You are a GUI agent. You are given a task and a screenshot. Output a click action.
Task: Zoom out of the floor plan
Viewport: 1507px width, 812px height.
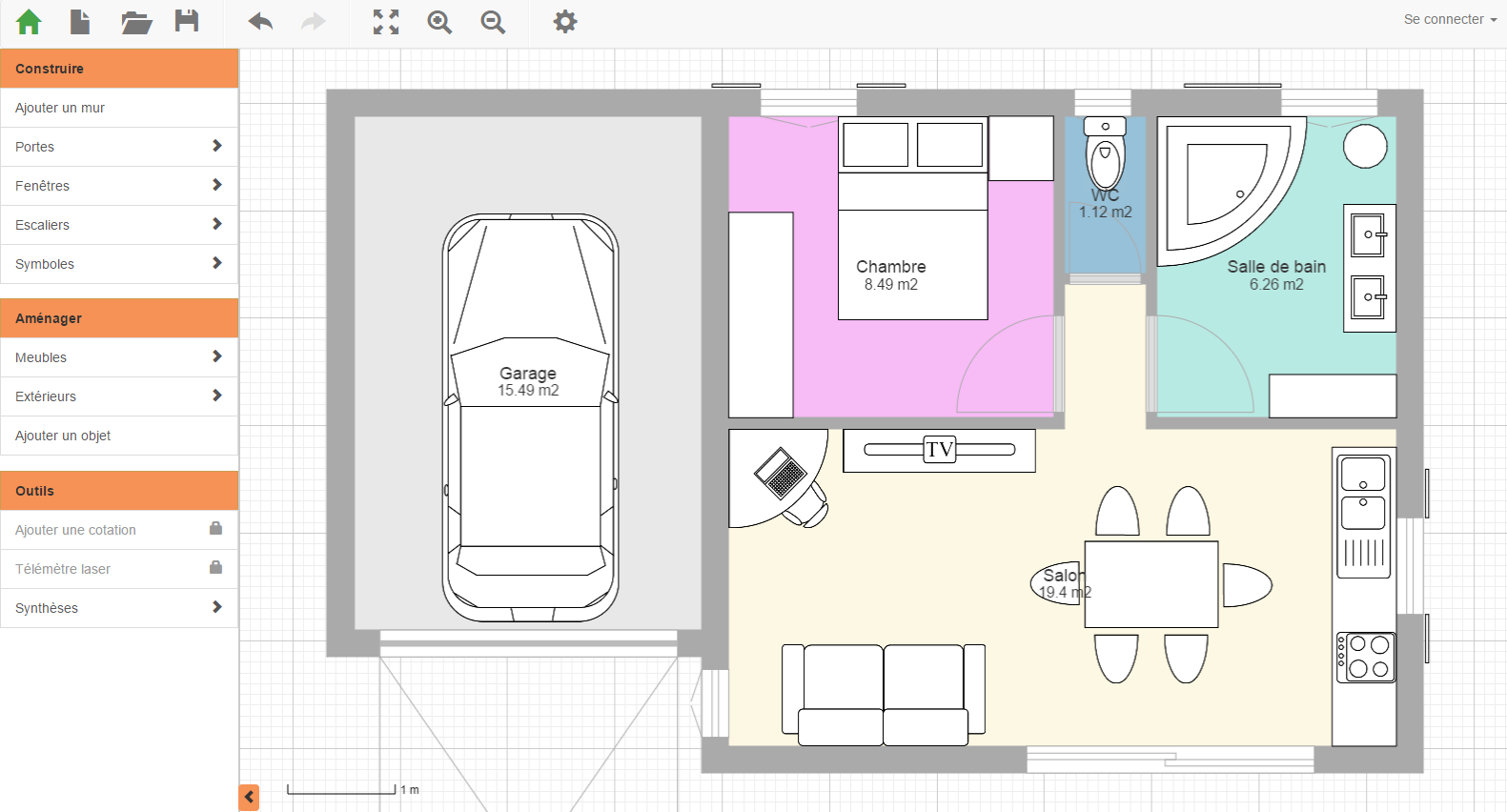pyautogui.click(x=493, y=22)
